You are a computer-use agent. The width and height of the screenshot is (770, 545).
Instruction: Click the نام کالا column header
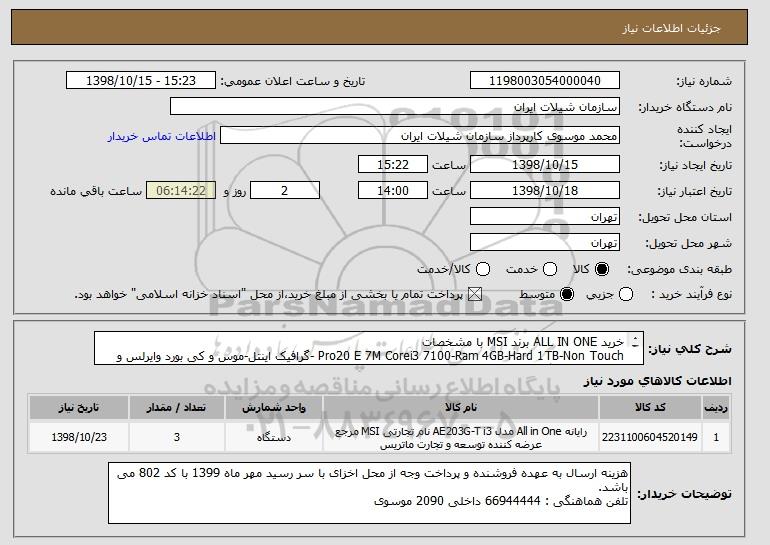[x=461, y=408]
